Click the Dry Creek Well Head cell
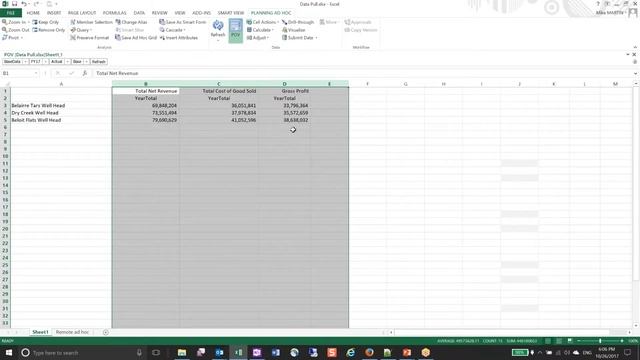 [61, 113]
